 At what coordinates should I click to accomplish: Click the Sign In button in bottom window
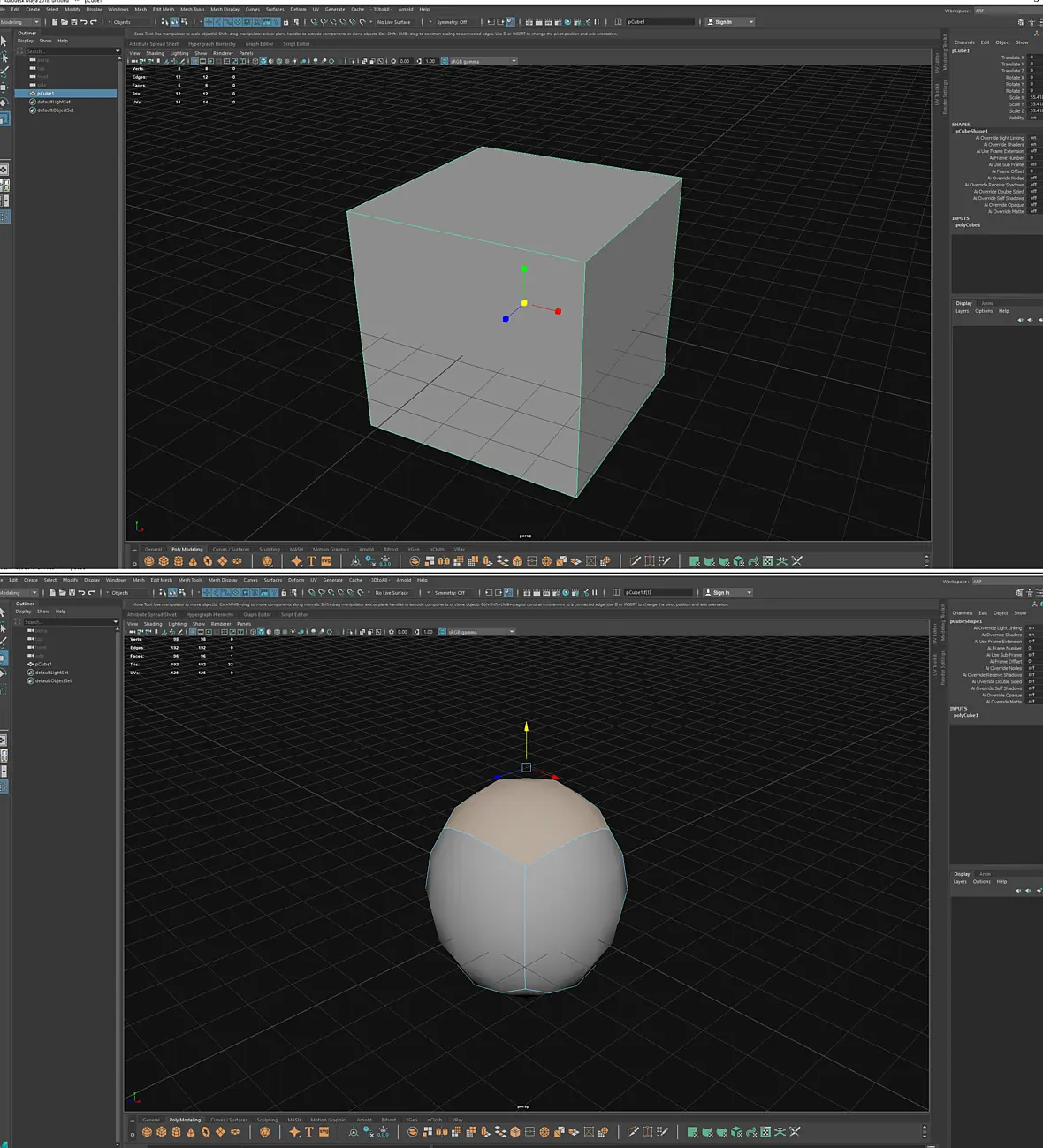pos(728,593)
